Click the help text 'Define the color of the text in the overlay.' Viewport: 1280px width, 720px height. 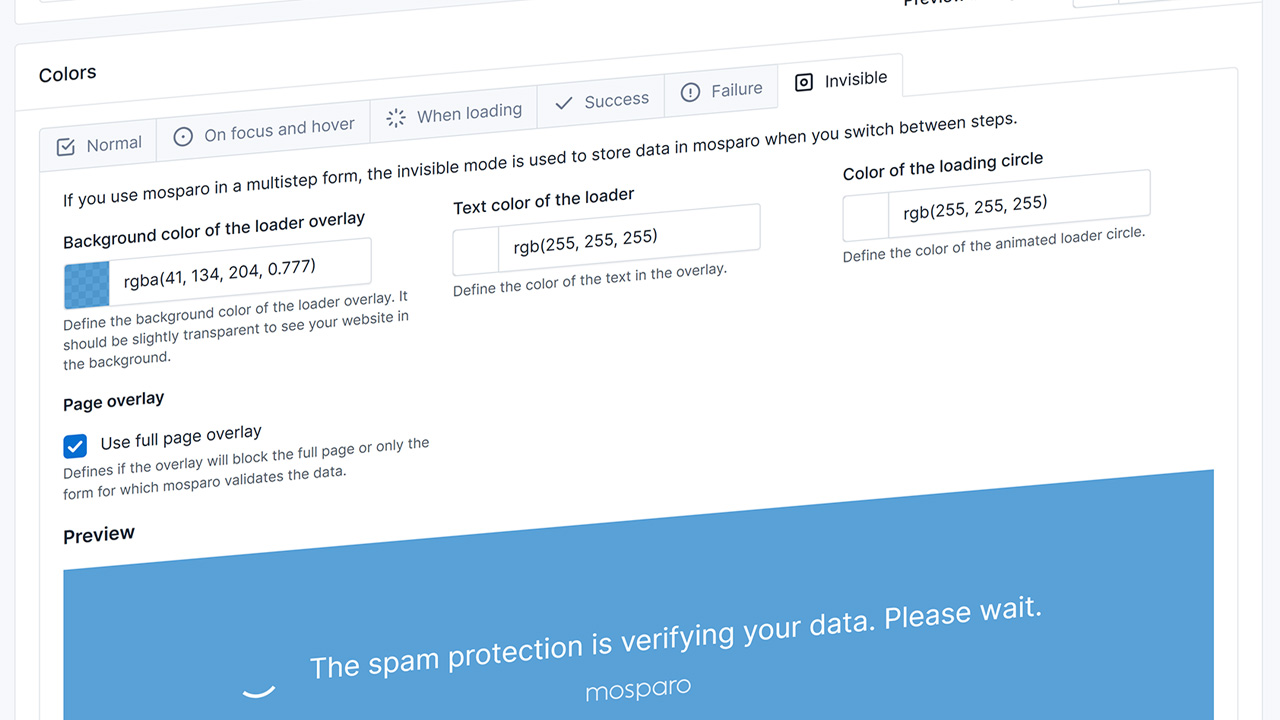pos(590,279)
